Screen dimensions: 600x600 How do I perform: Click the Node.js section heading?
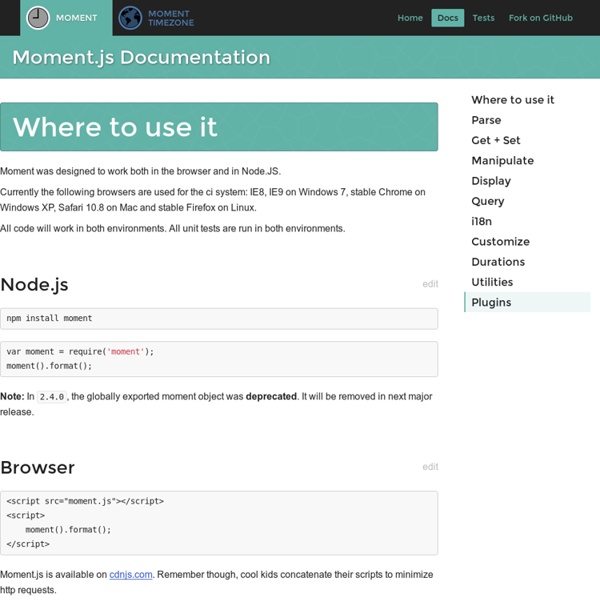coord(34,285)
